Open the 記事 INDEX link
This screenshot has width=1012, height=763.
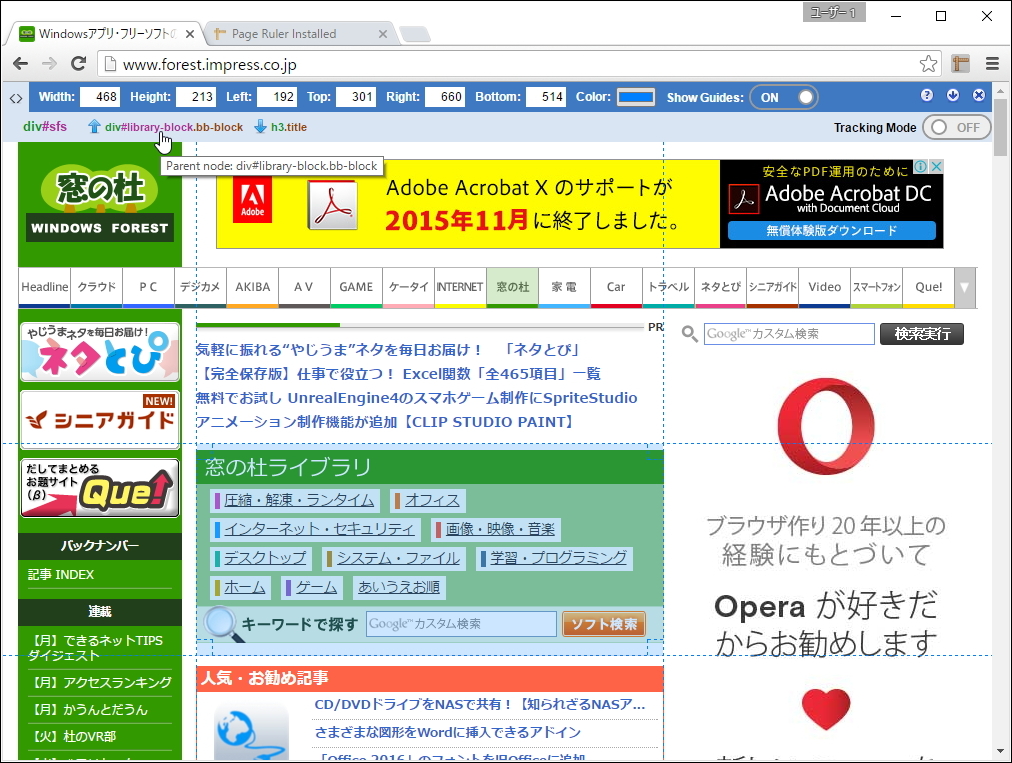click(x=60, y=574)
